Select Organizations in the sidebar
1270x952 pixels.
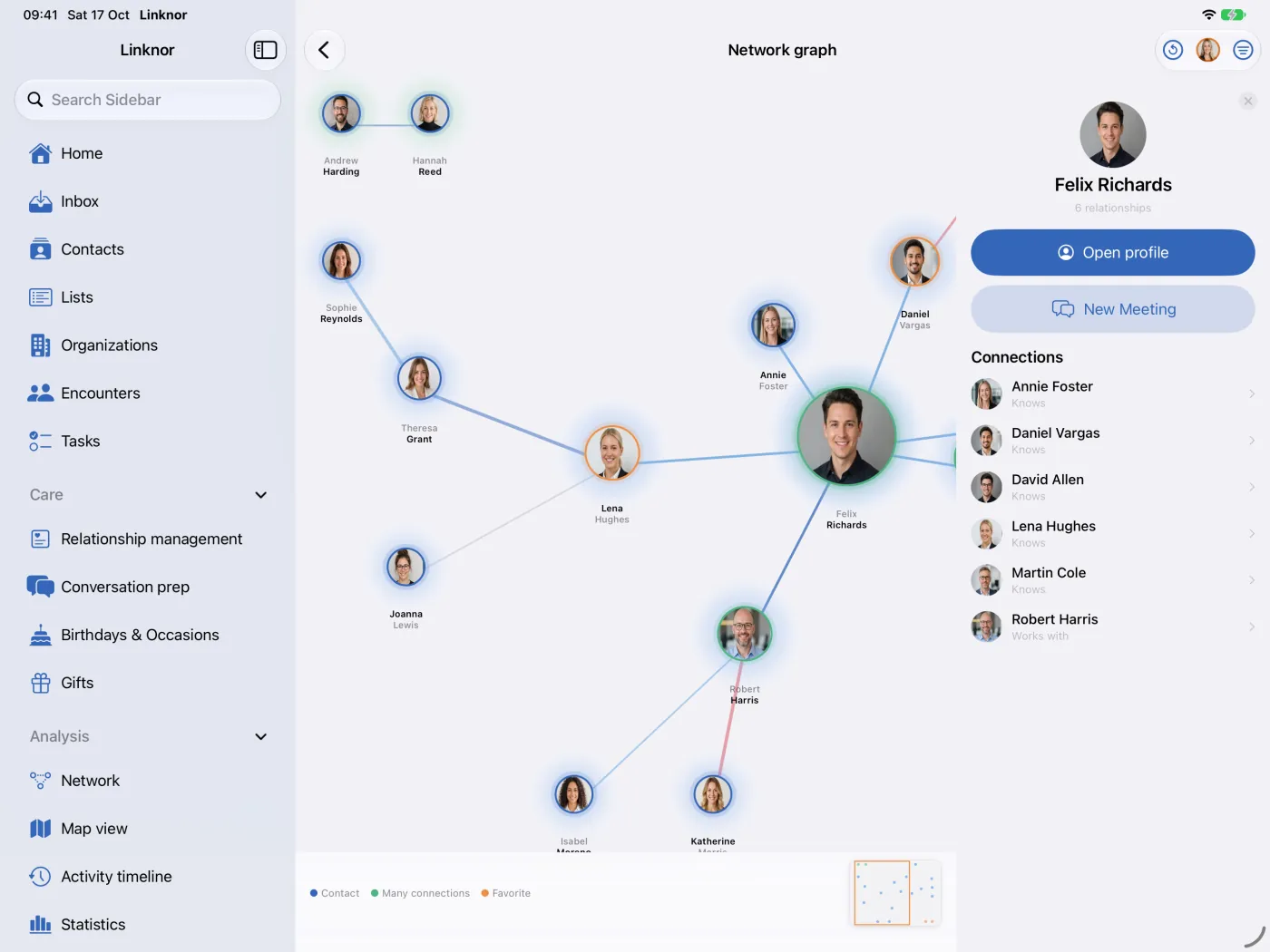tap(148, 345)
